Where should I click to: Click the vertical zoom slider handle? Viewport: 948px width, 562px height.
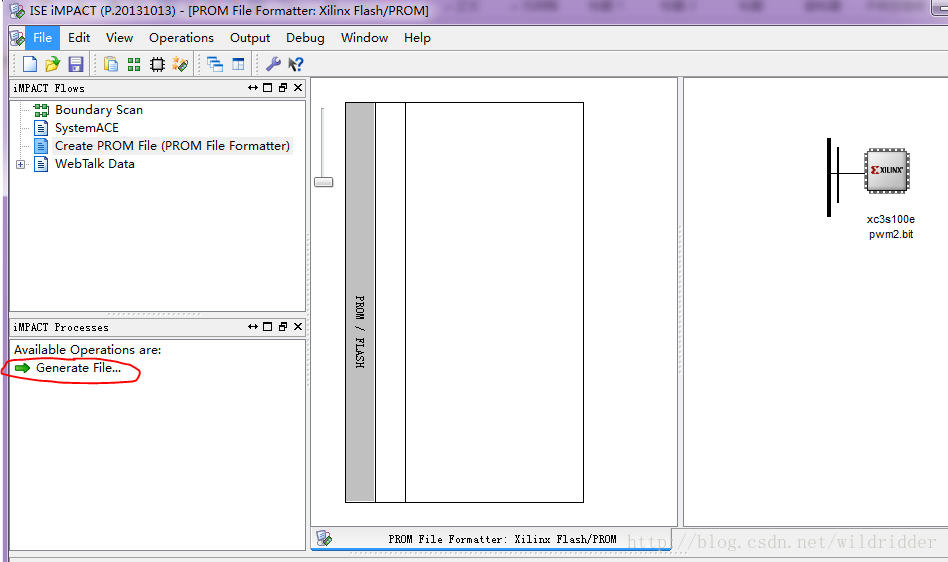tap(323, 182)
